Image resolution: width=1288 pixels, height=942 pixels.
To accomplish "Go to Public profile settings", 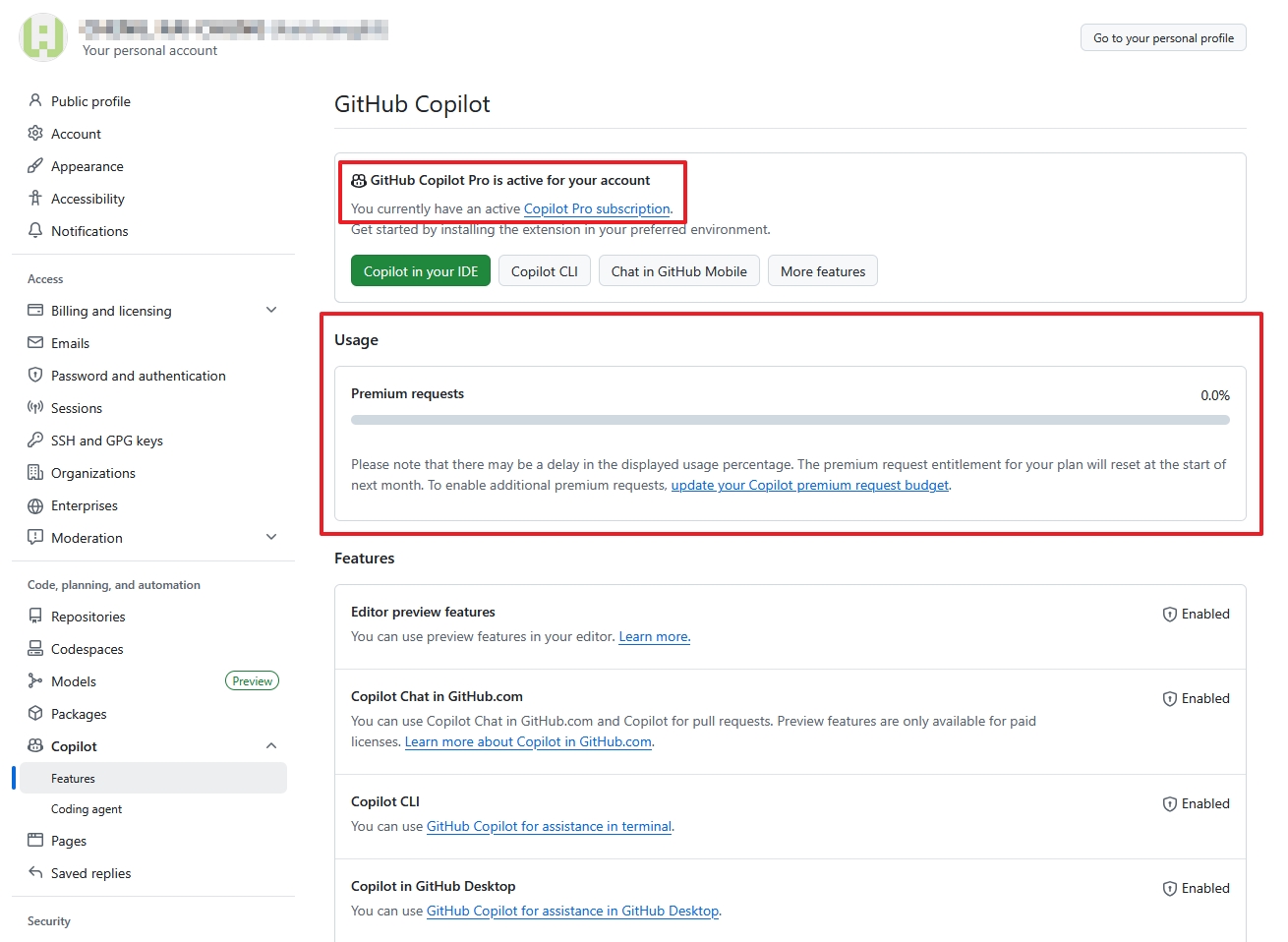I will (x=153, y=100).
